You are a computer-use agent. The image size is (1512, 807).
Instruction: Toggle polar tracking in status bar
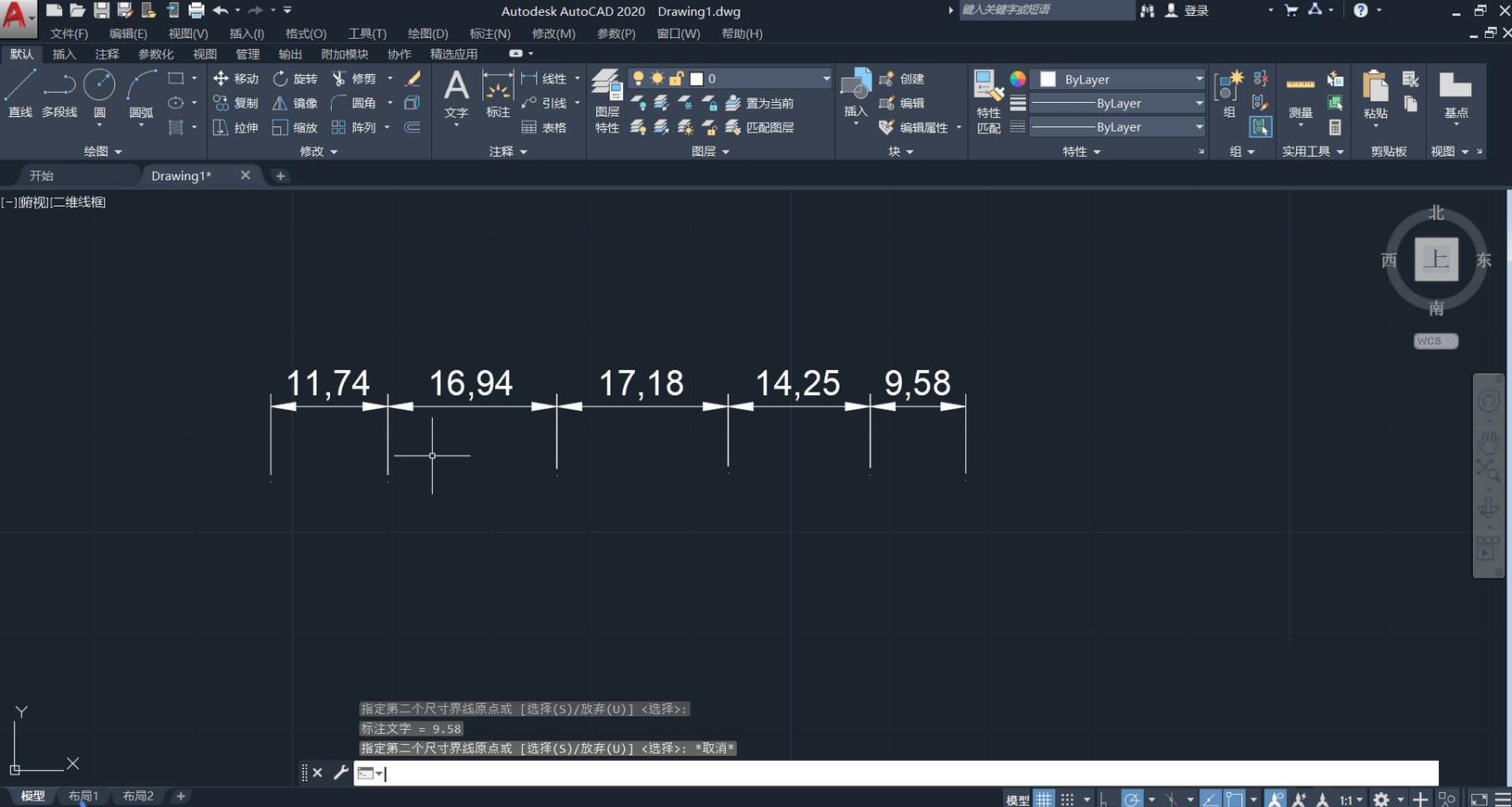[x=1132, y=799]
